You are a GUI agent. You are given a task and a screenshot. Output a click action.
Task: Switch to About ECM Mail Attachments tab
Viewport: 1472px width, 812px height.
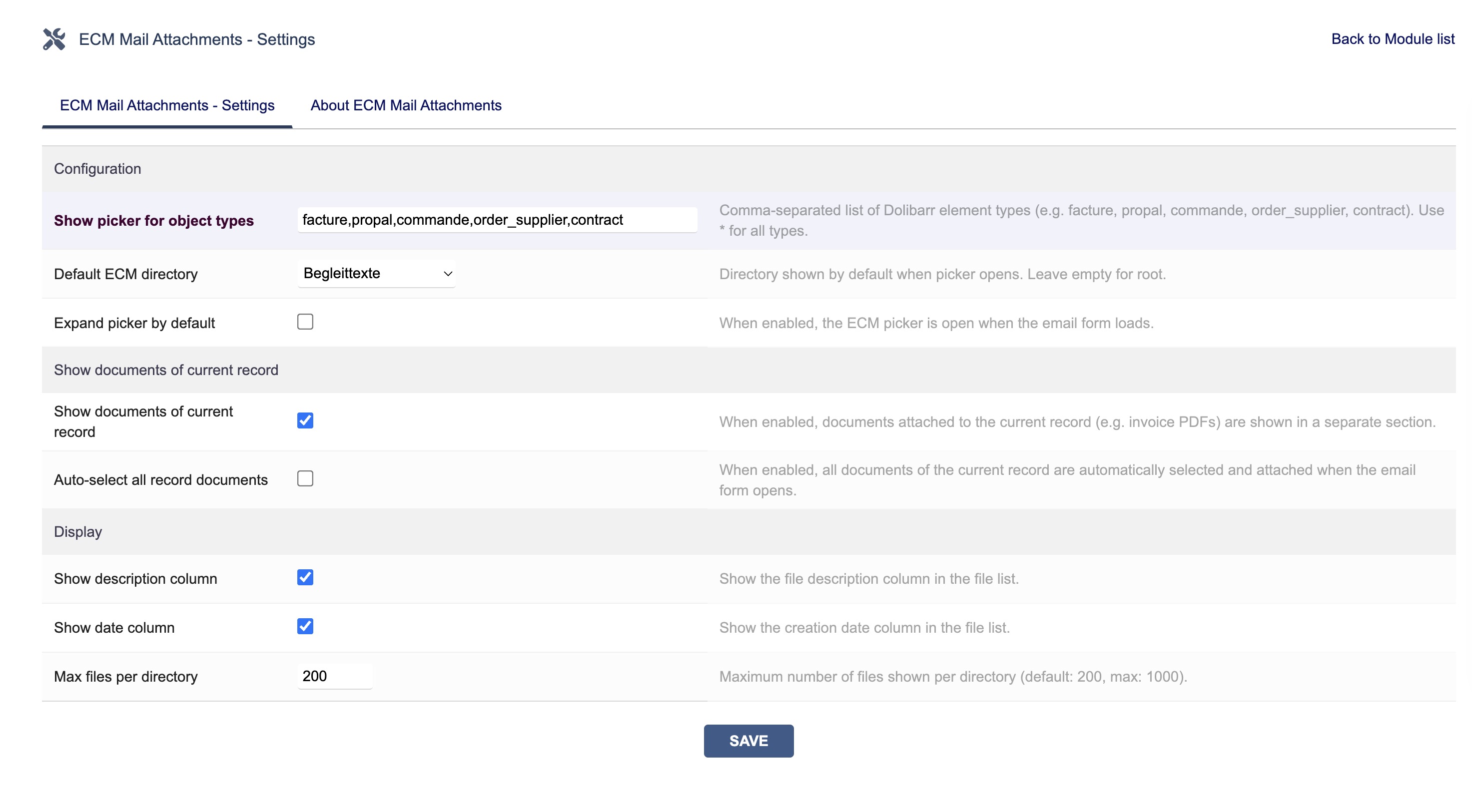406,106
